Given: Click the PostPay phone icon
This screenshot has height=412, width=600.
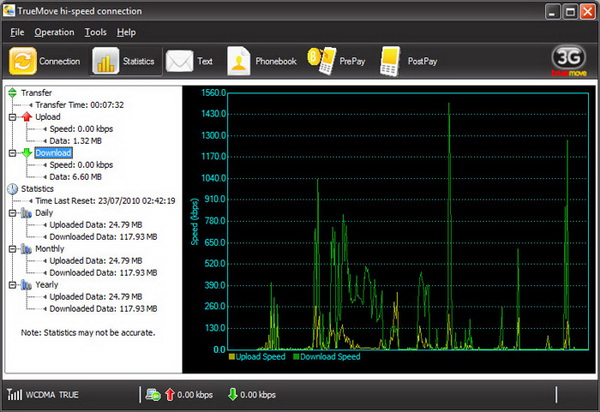Looking at the screenshot, I should [390, 61].
